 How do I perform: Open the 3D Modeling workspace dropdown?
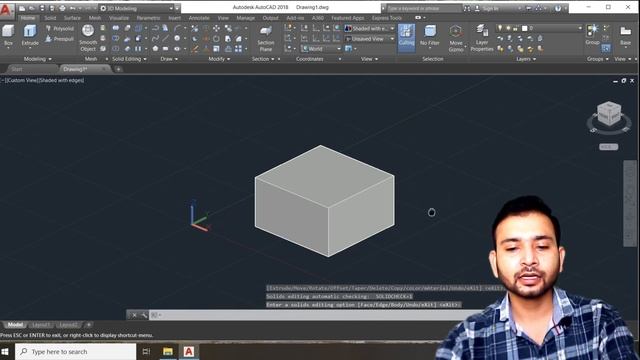[136, 8]
